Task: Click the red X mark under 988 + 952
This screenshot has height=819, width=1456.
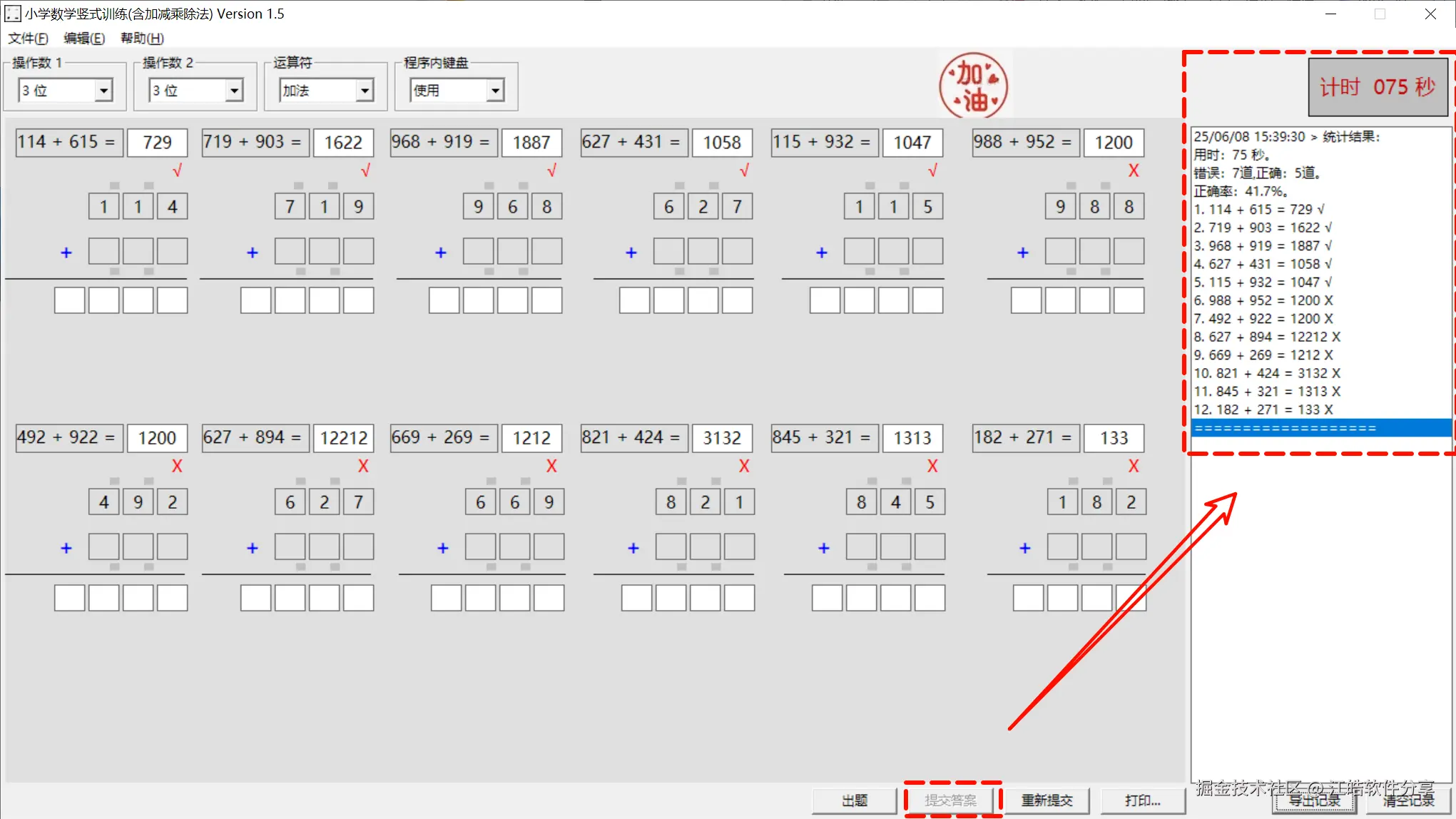Action: [1133, 171]
